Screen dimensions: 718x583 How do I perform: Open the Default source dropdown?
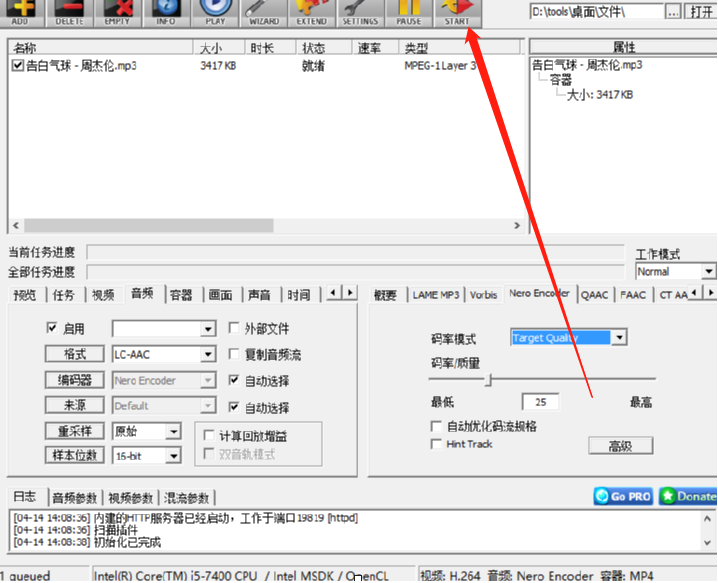tap(208, 406)
